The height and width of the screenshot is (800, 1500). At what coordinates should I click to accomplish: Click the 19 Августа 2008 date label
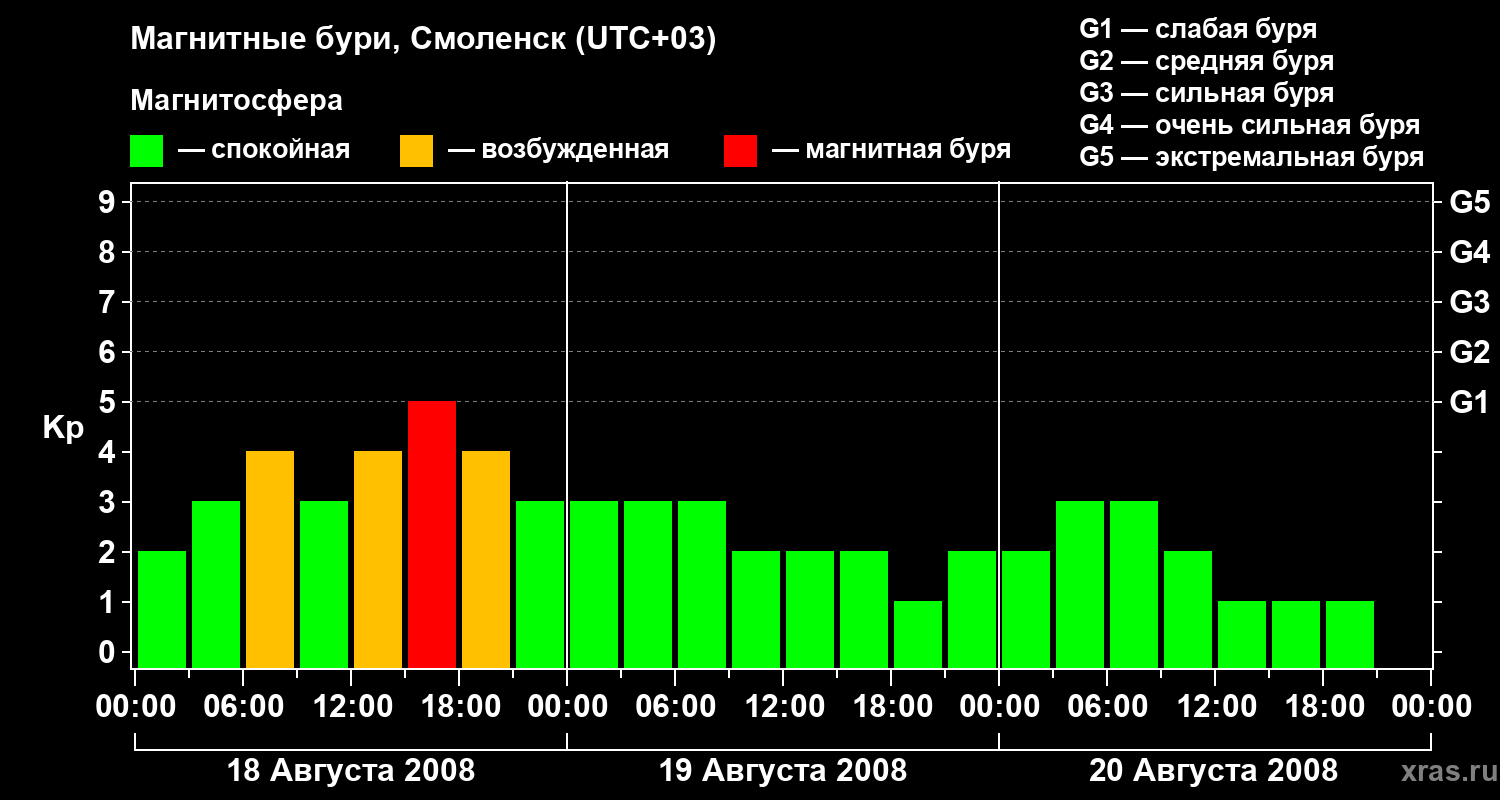(783, 770)
